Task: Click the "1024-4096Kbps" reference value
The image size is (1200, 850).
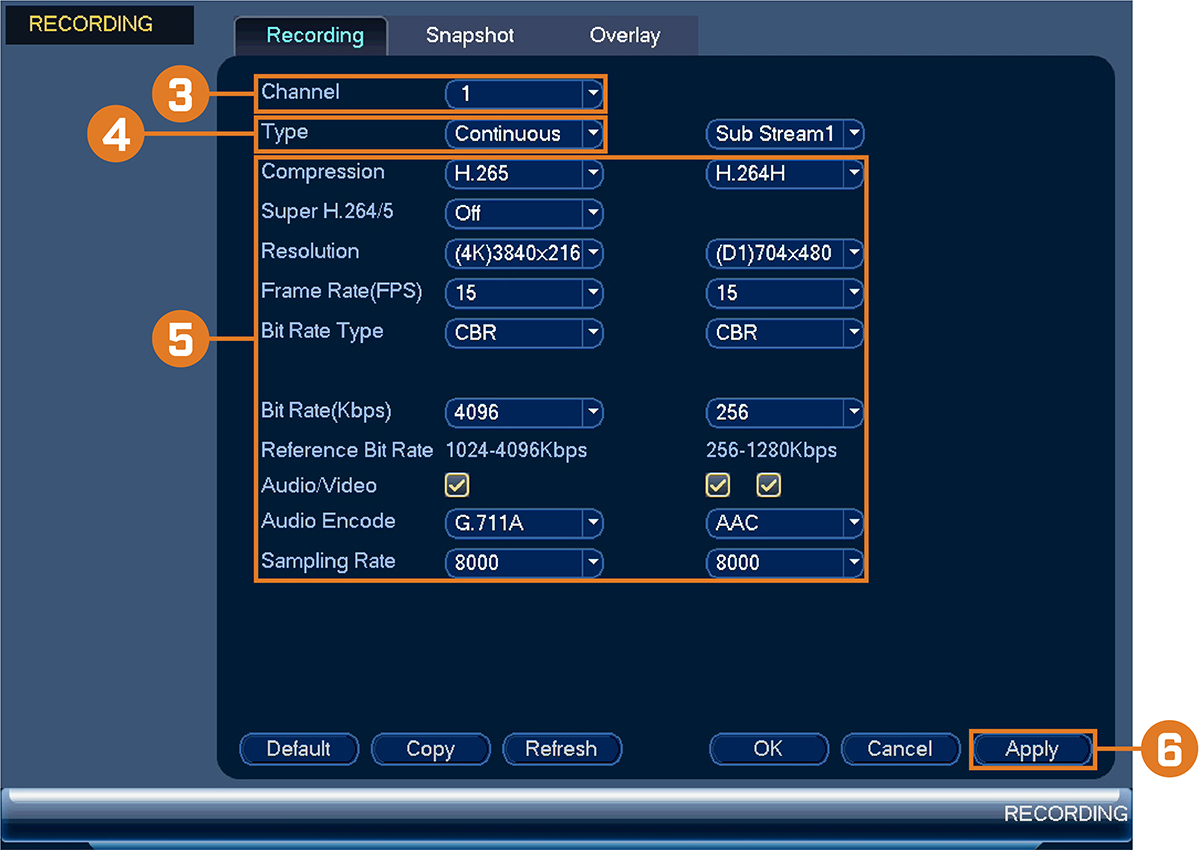Action: [x=516, y=450]
